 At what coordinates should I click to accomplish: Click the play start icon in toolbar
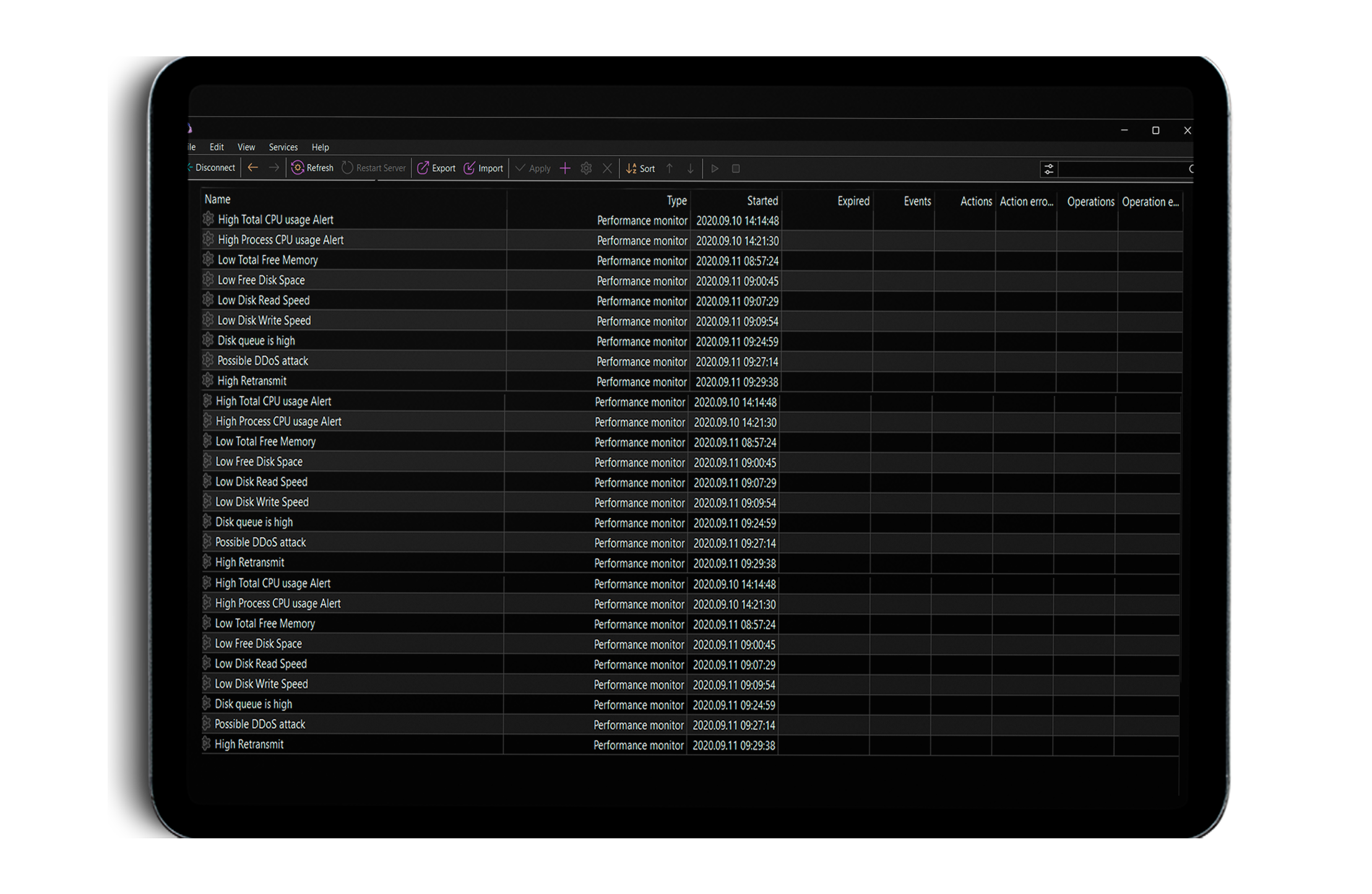(x=715, y=168)
